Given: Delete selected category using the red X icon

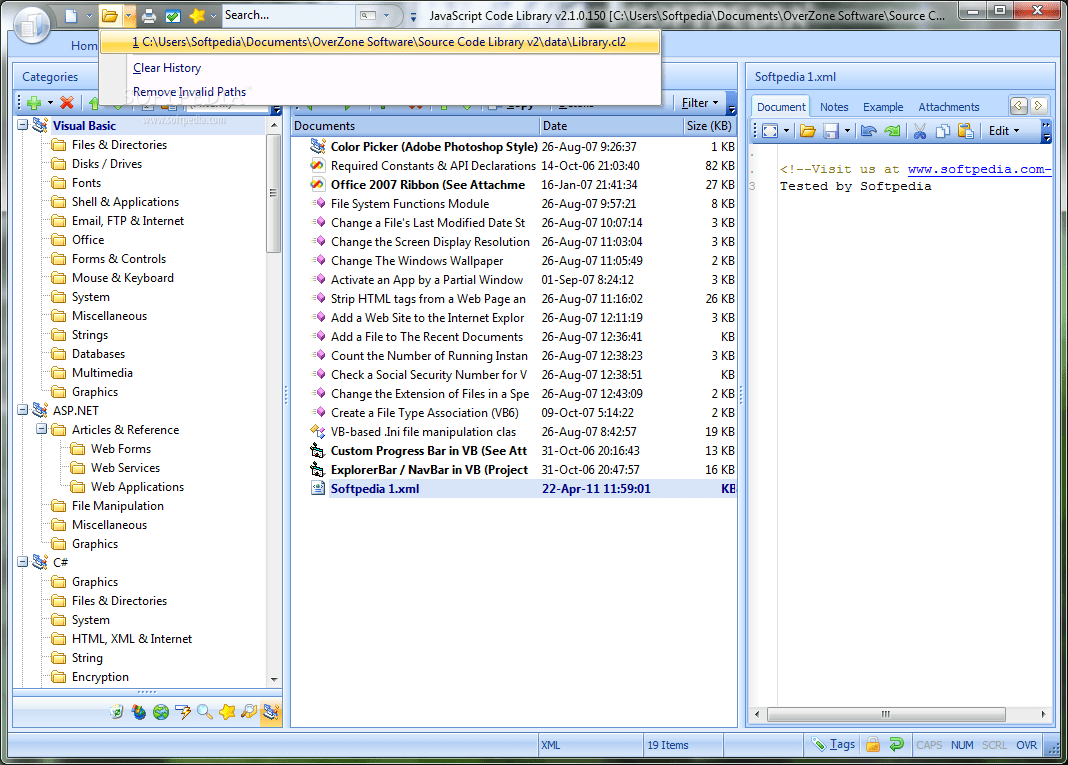Looking at the screenshot, I should [x=67, y=103].
